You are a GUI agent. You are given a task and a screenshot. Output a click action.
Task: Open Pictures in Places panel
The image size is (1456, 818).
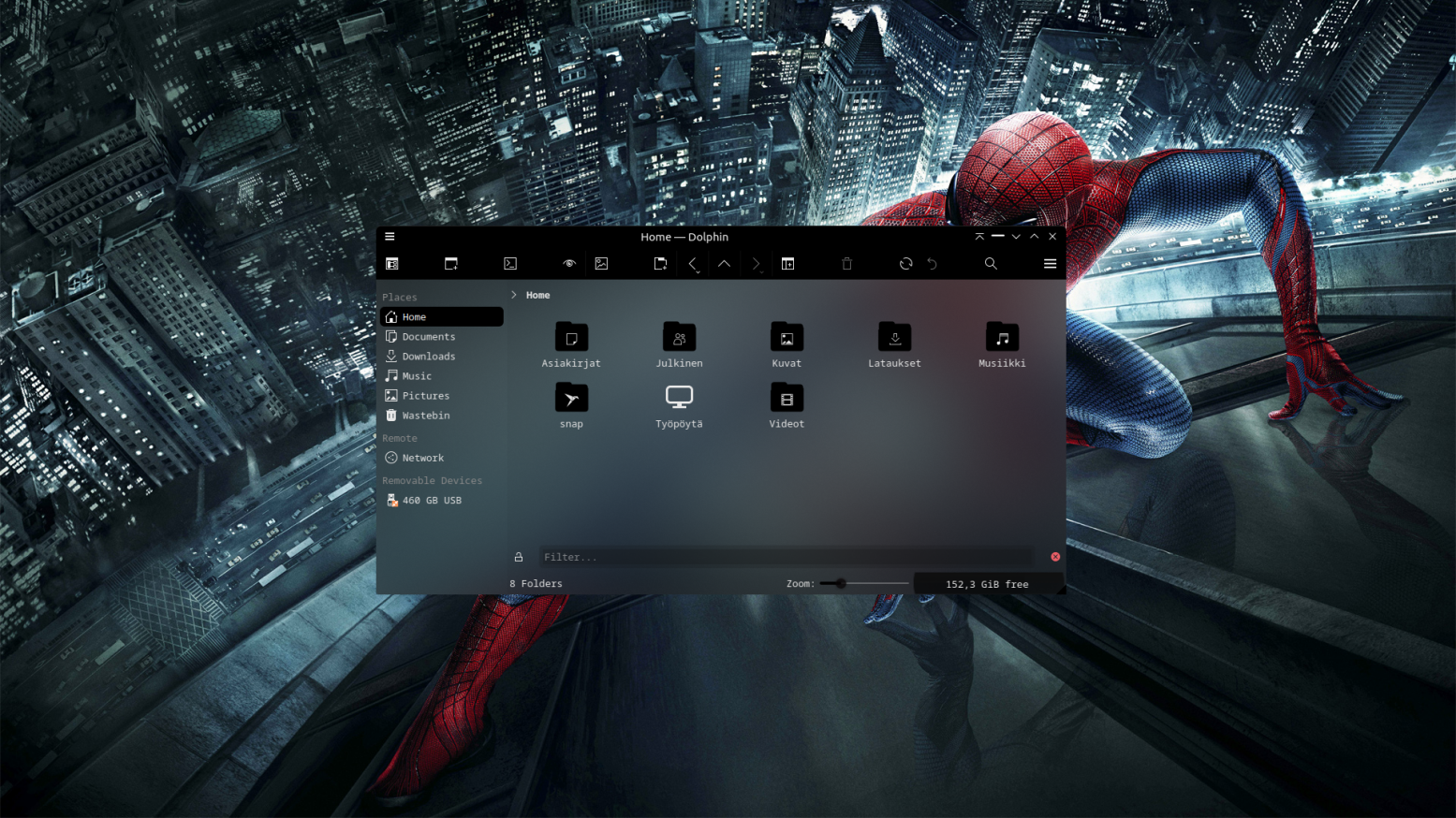pyautogui.click(x=442, y=396)
